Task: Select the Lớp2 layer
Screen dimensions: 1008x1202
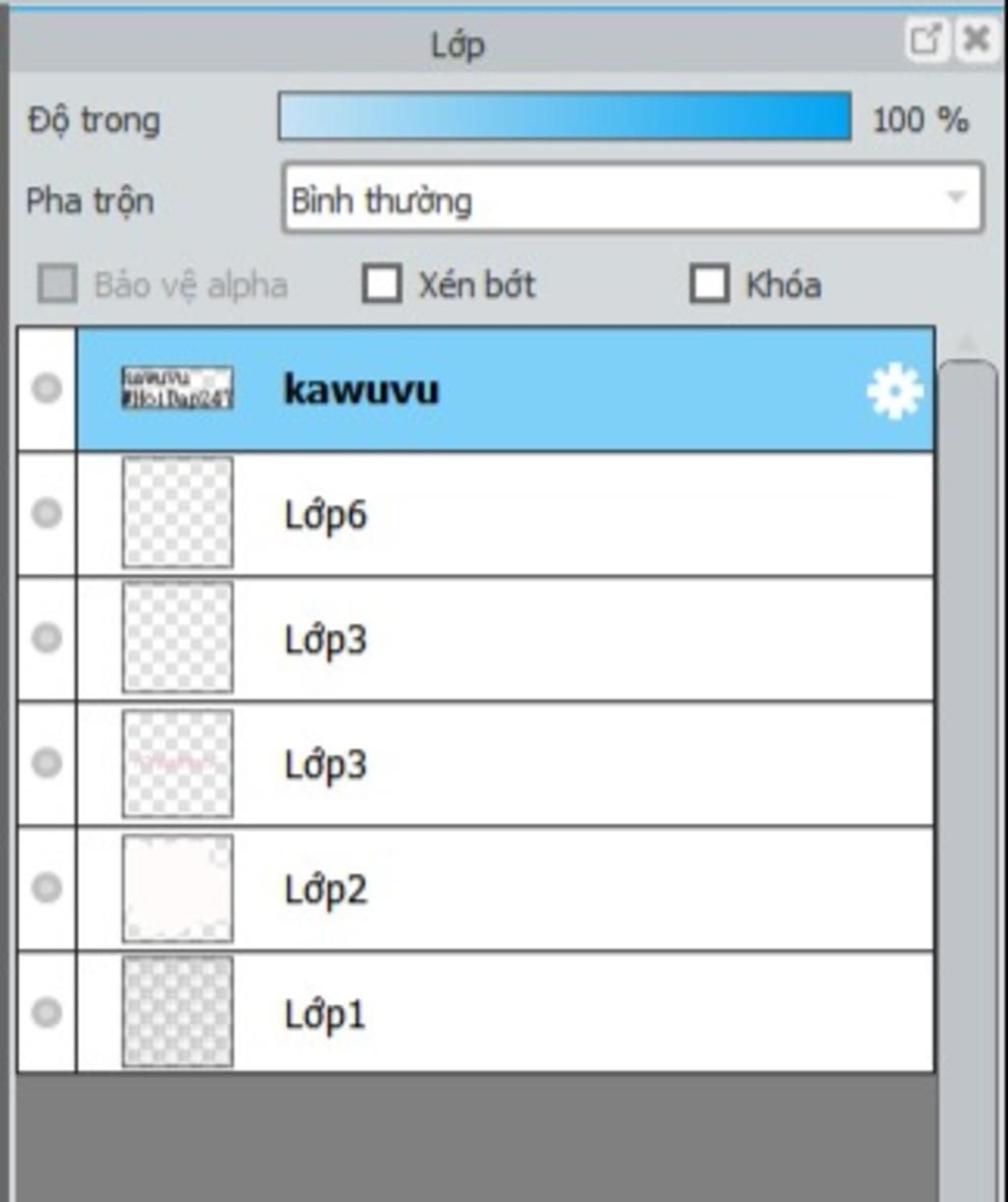Action: tap(505, 889)
